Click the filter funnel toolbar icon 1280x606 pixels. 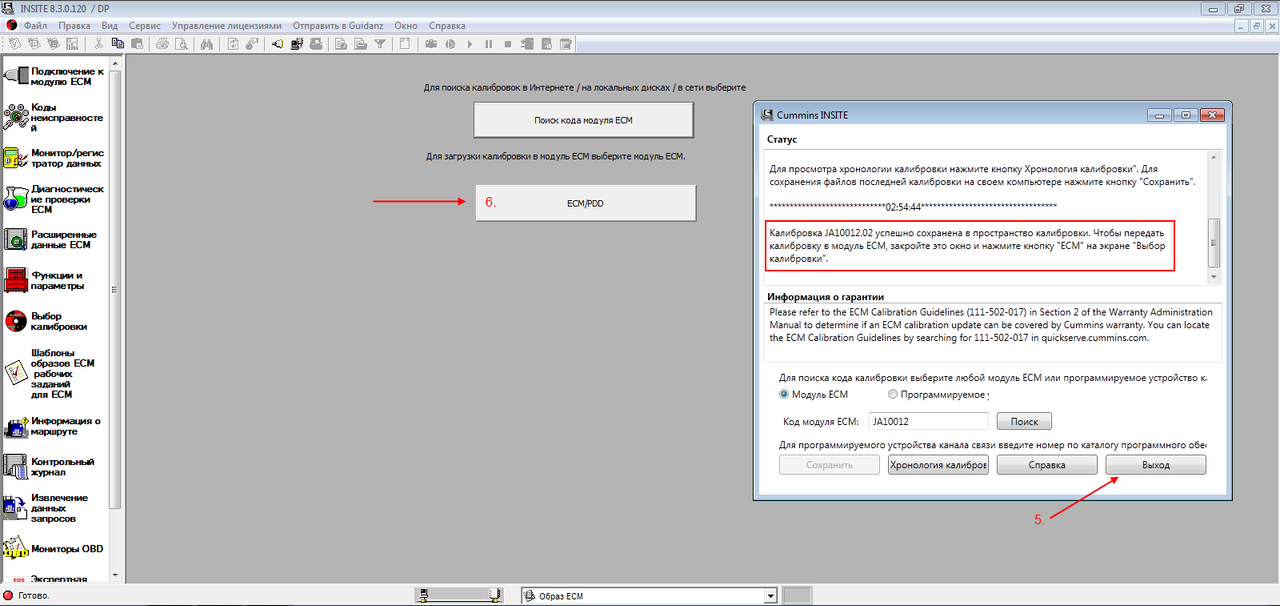[380, 44]
